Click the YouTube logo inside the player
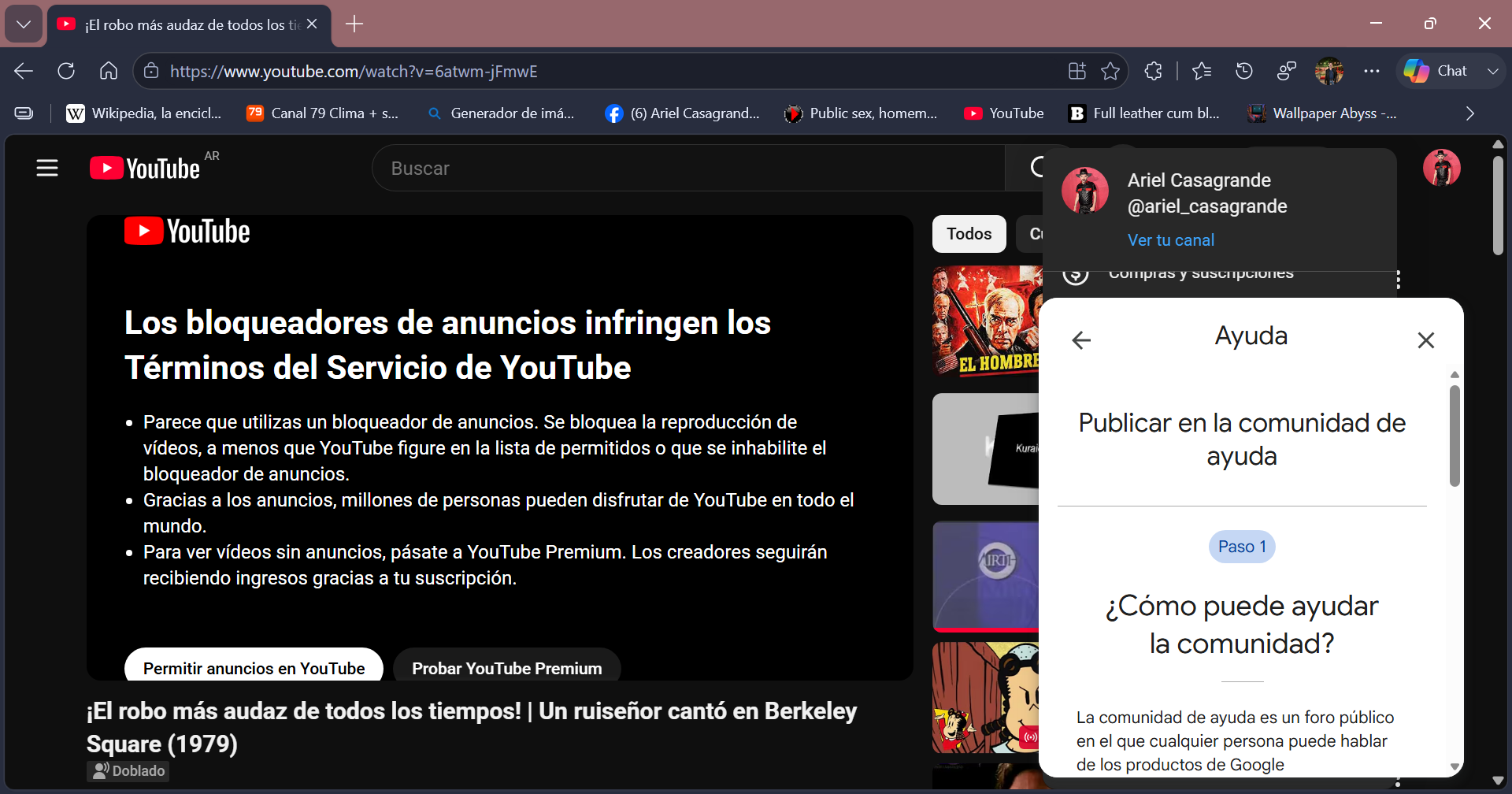The width and height of the screenshot is (1512, 794). pos(187,232)
